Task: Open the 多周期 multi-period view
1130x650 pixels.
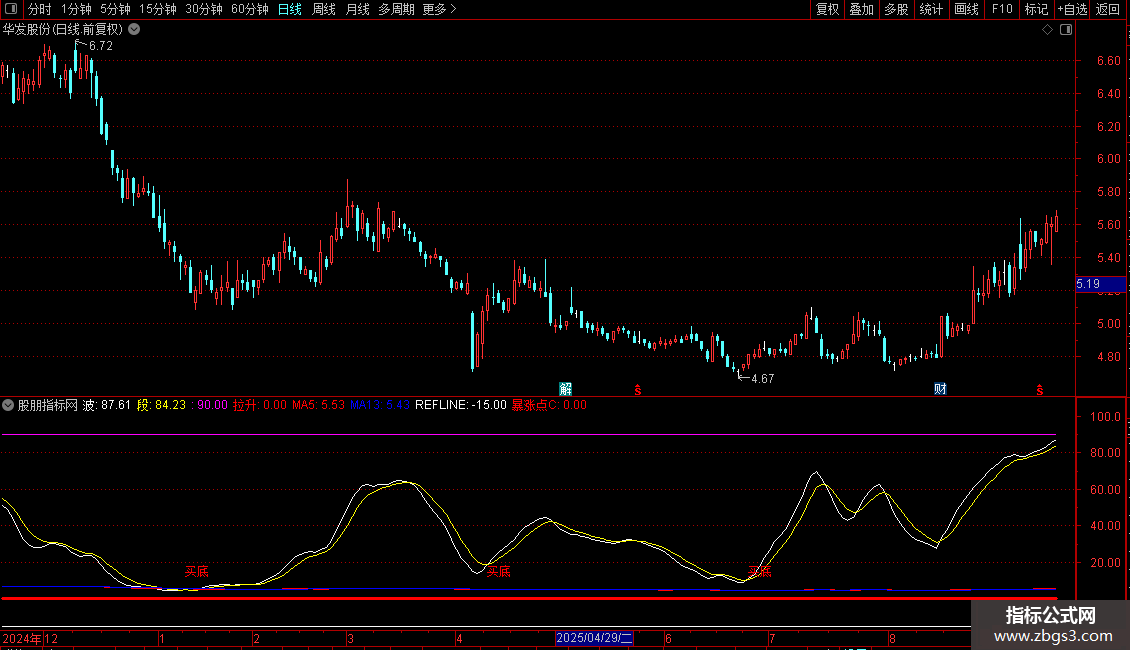Action: pos(396,9)
